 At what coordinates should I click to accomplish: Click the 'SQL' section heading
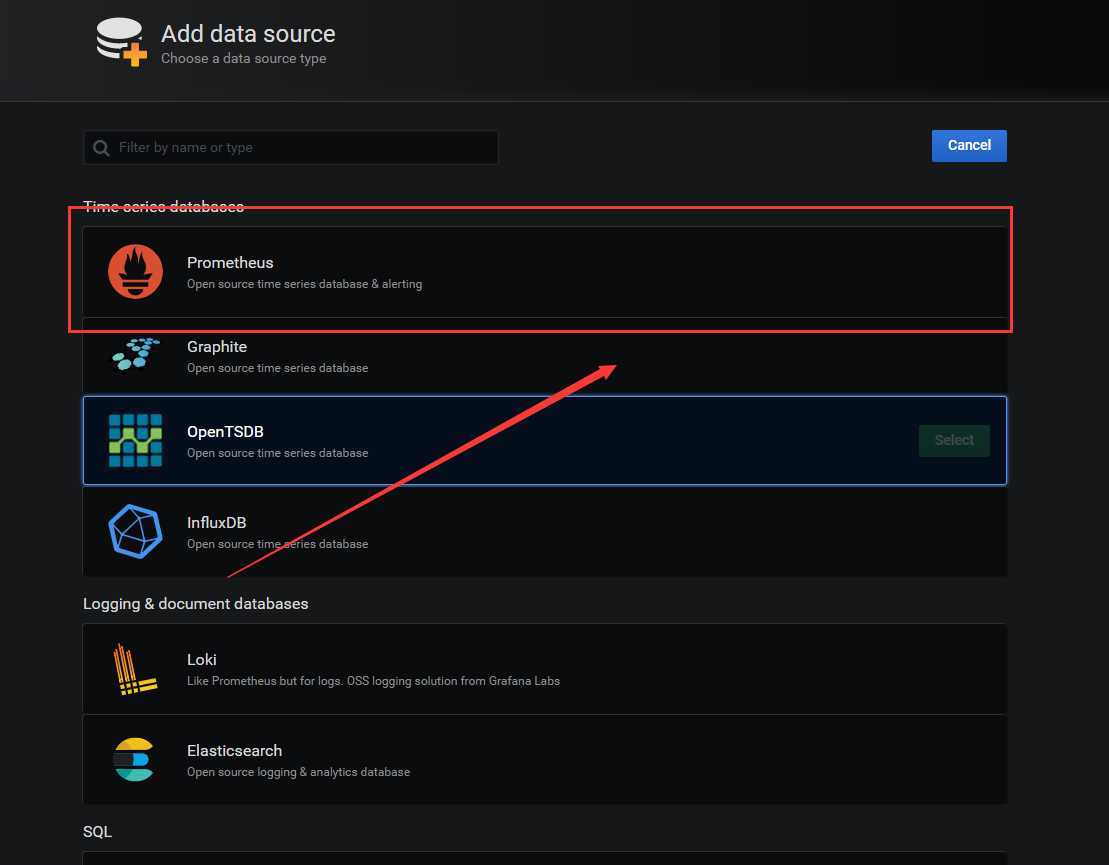point(97,832)
